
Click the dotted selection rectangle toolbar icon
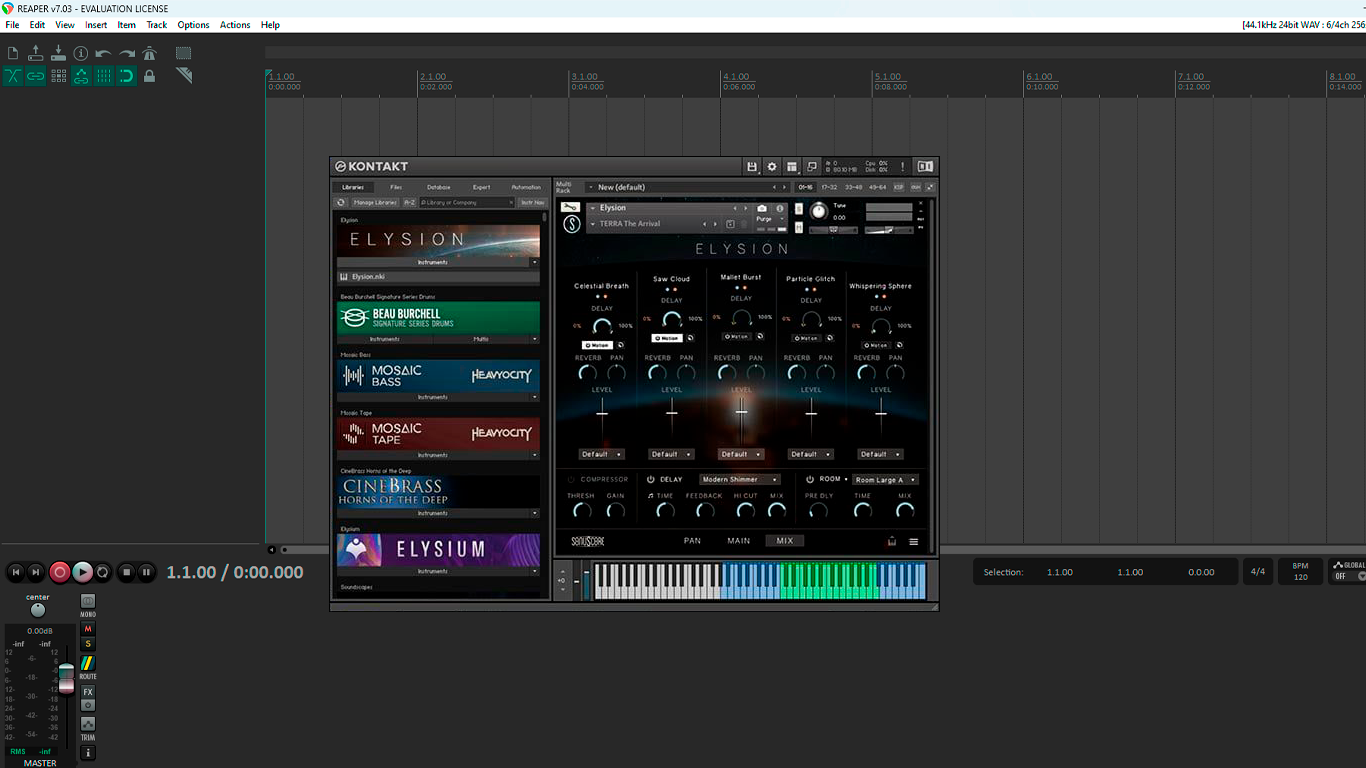point(184,53)
